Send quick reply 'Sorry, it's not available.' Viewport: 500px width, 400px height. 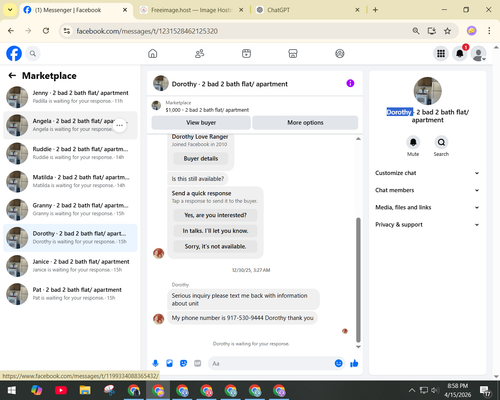click(x=215, y=246)
